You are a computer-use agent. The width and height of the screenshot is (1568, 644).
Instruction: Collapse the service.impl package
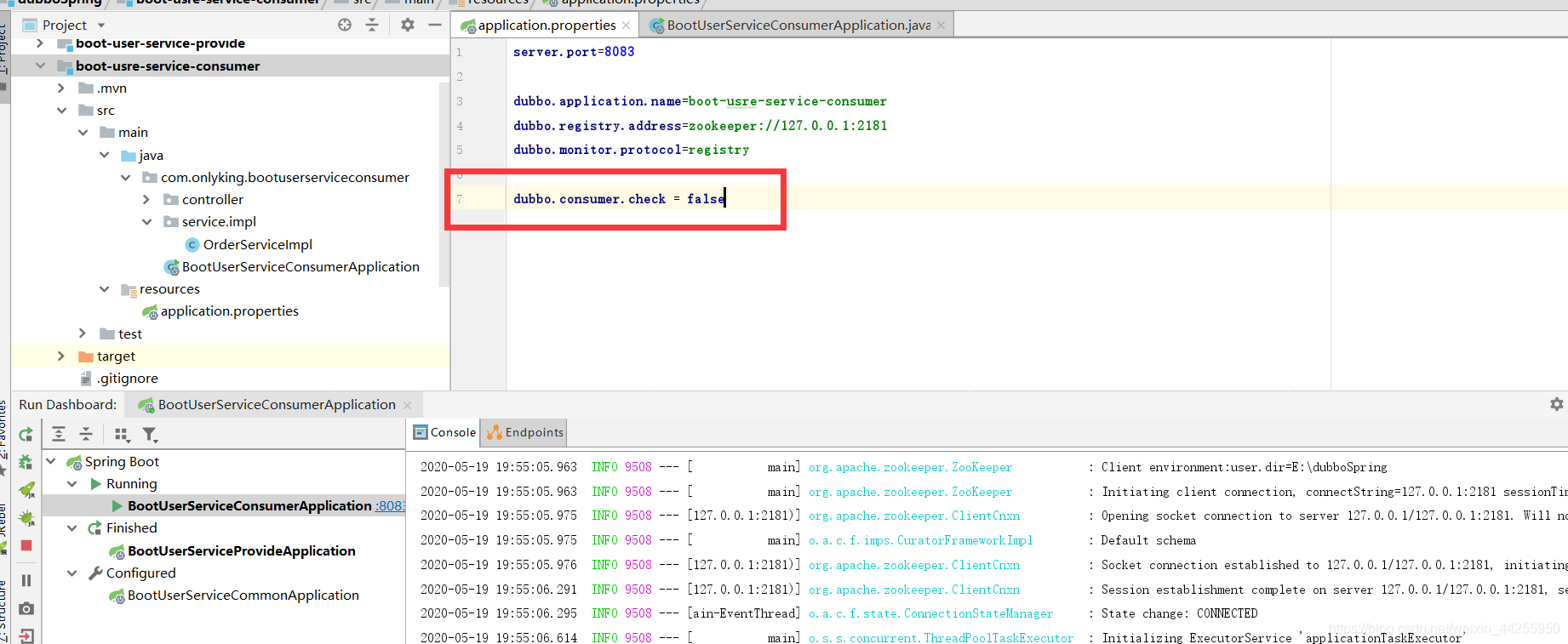[x=146, y=221]
